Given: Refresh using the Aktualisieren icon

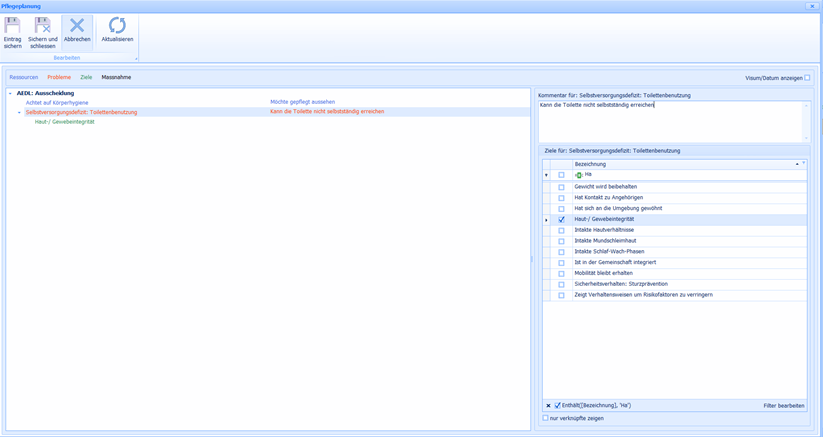Looking at the screenshot, I should point(117,27).
